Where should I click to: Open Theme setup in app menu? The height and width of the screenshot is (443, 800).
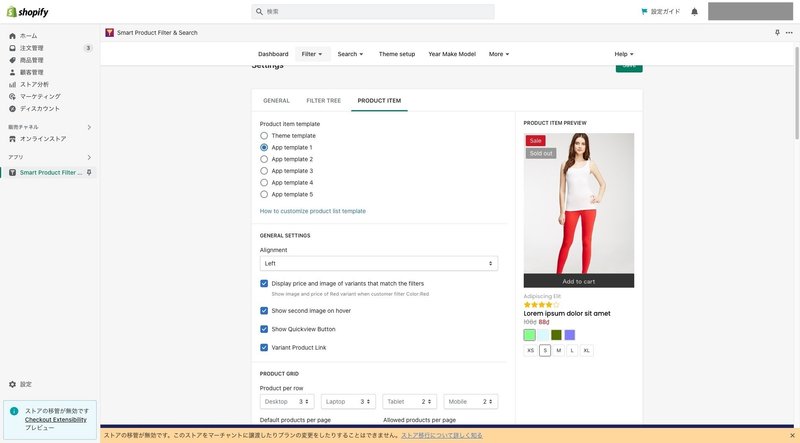397,54
